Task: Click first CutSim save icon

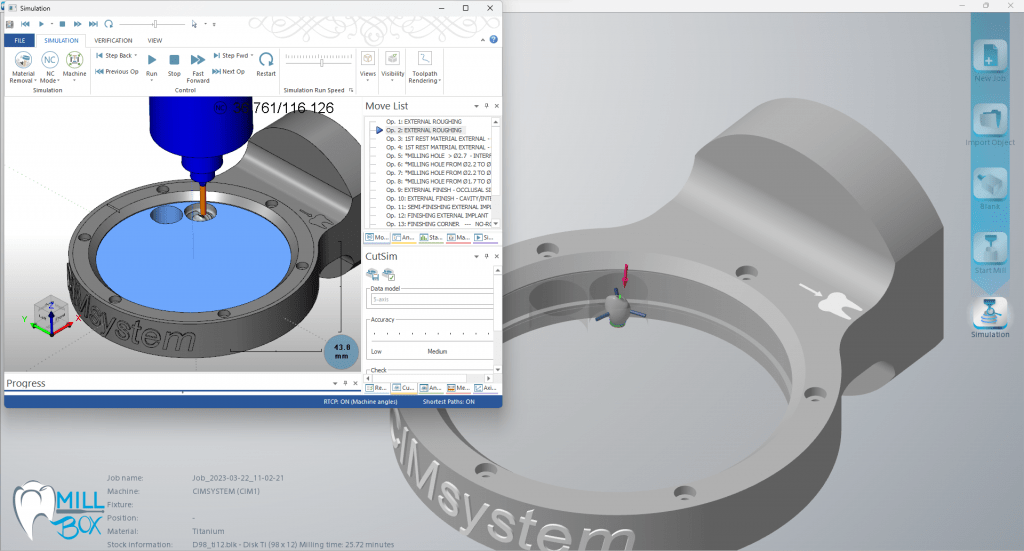Action: click(372, 274)
